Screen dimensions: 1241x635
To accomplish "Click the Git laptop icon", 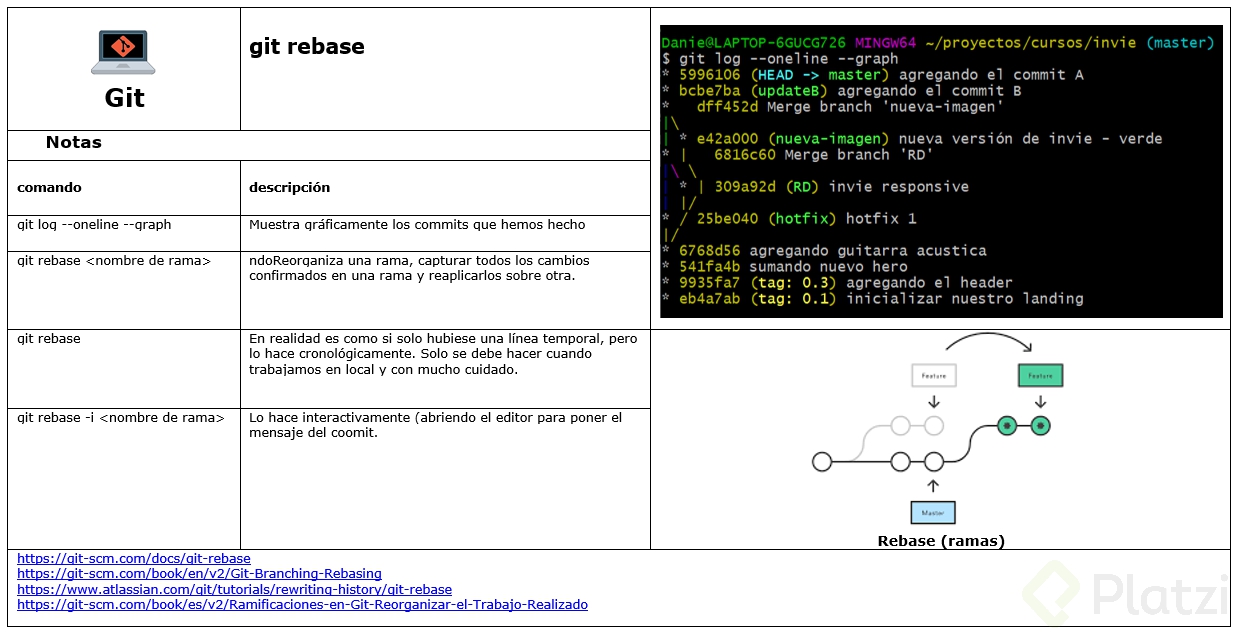I will (123, 52).
